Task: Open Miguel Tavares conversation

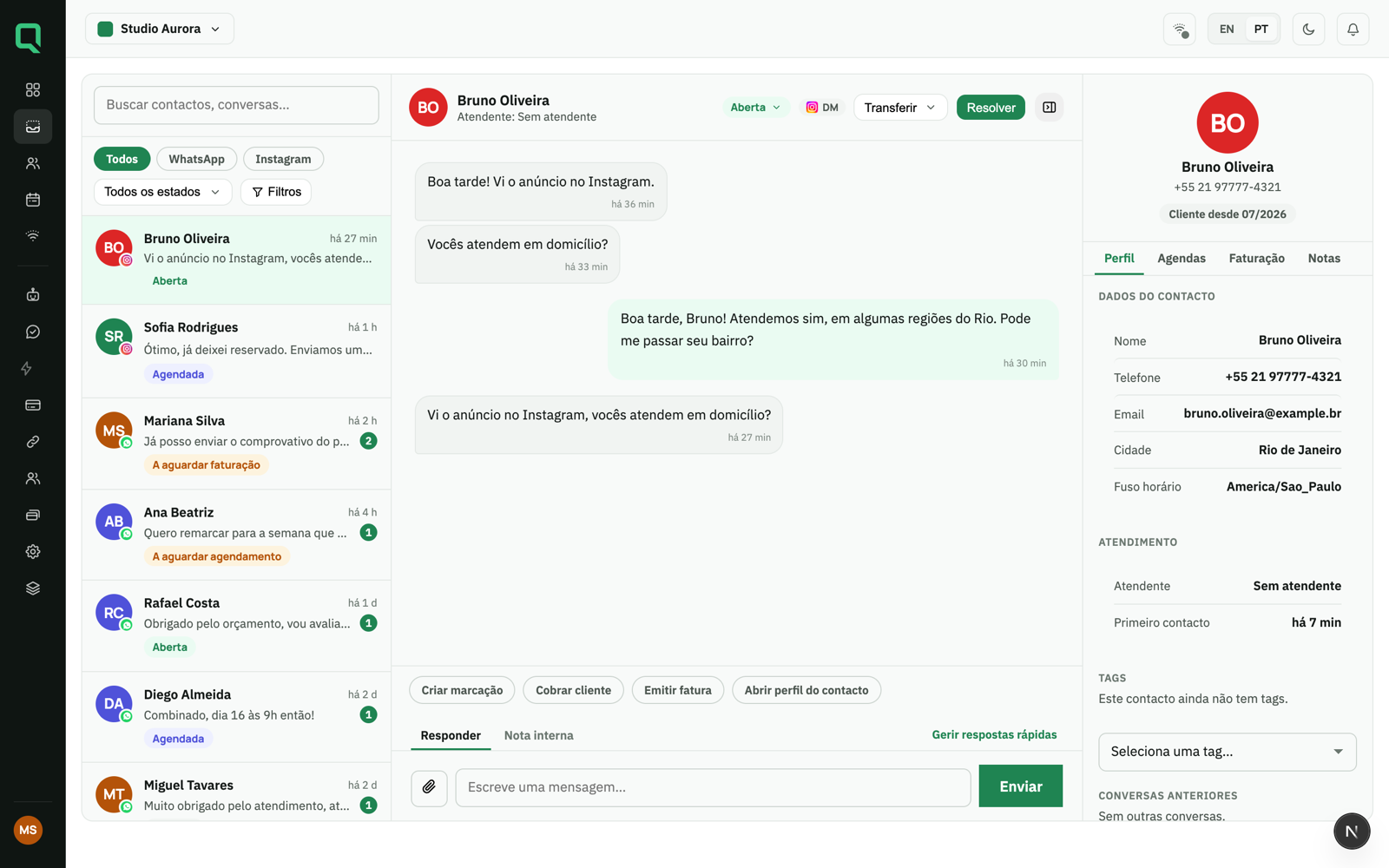Action: [x=236, y=792]
